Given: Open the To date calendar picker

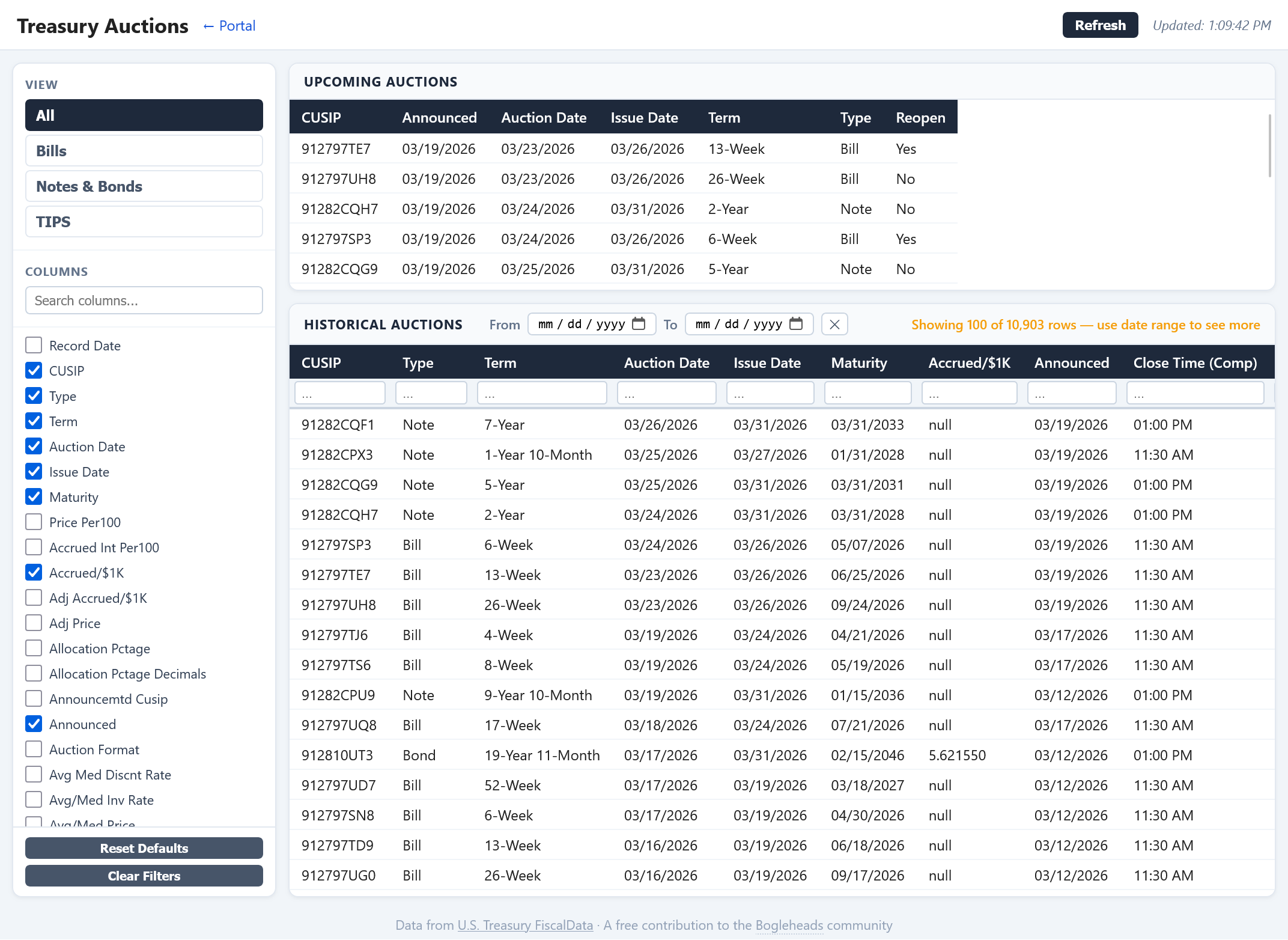Looking at the screenshot, I should (796, 324).
